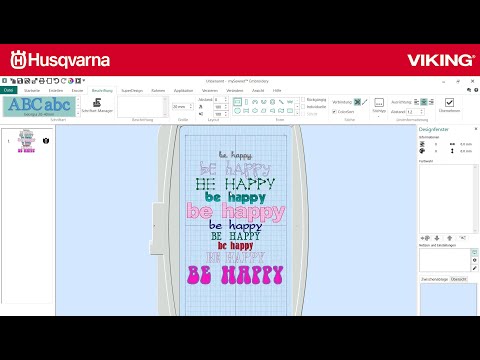
Task: Select the diamond lettering shape in second row
Action: (255, 111)
